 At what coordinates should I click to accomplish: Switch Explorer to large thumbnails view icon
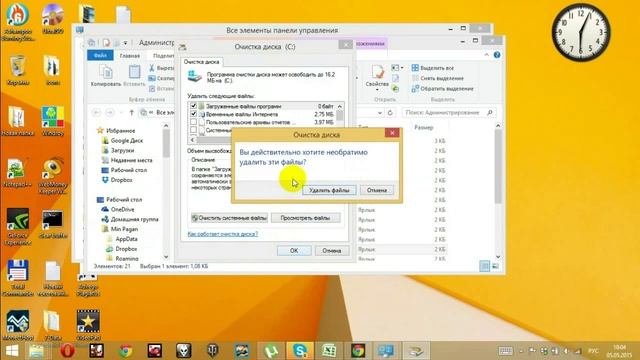tap(495, 266)
